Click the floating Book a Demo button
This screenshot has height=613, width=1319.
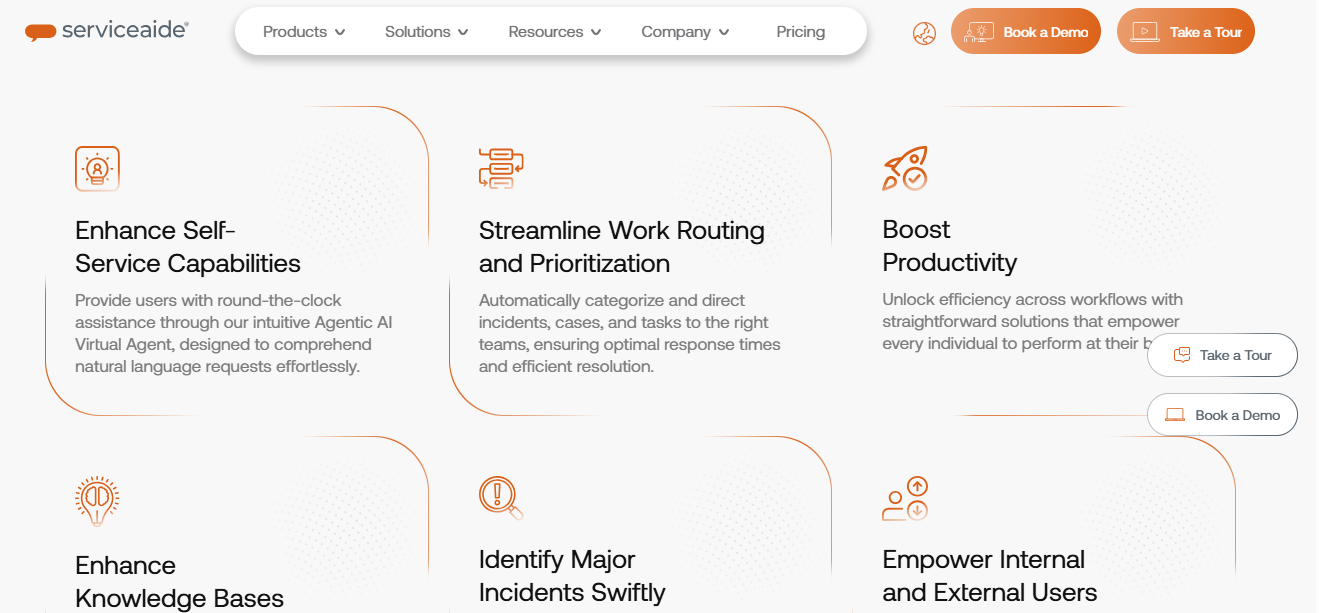[1222, 415]
